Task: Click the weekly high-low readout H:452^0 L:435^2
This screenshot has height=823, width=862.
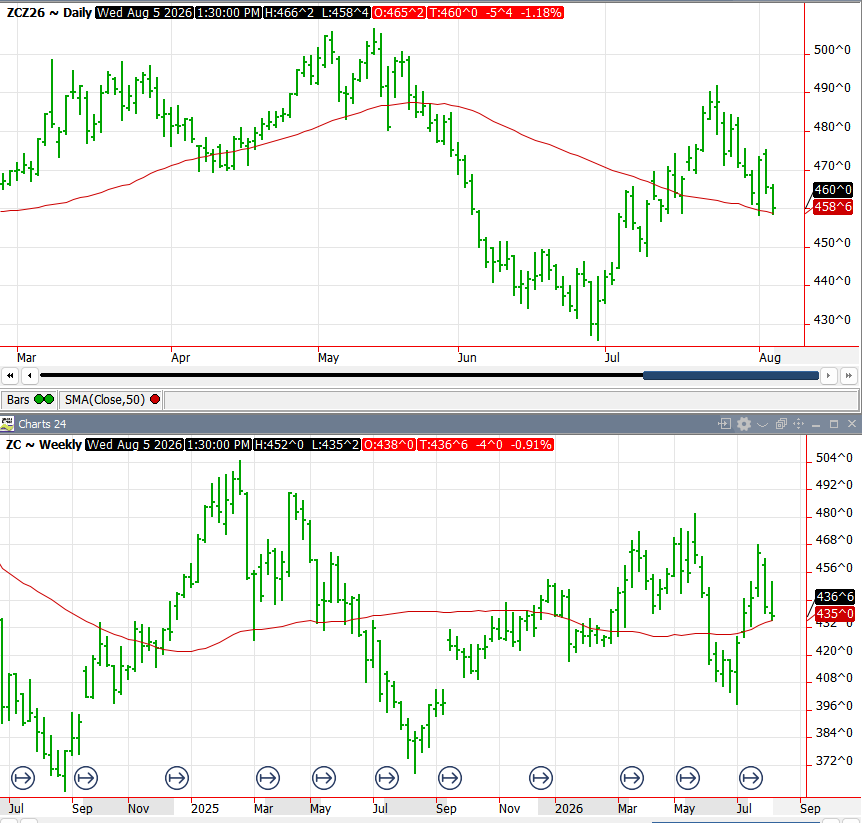Action: 307,445
